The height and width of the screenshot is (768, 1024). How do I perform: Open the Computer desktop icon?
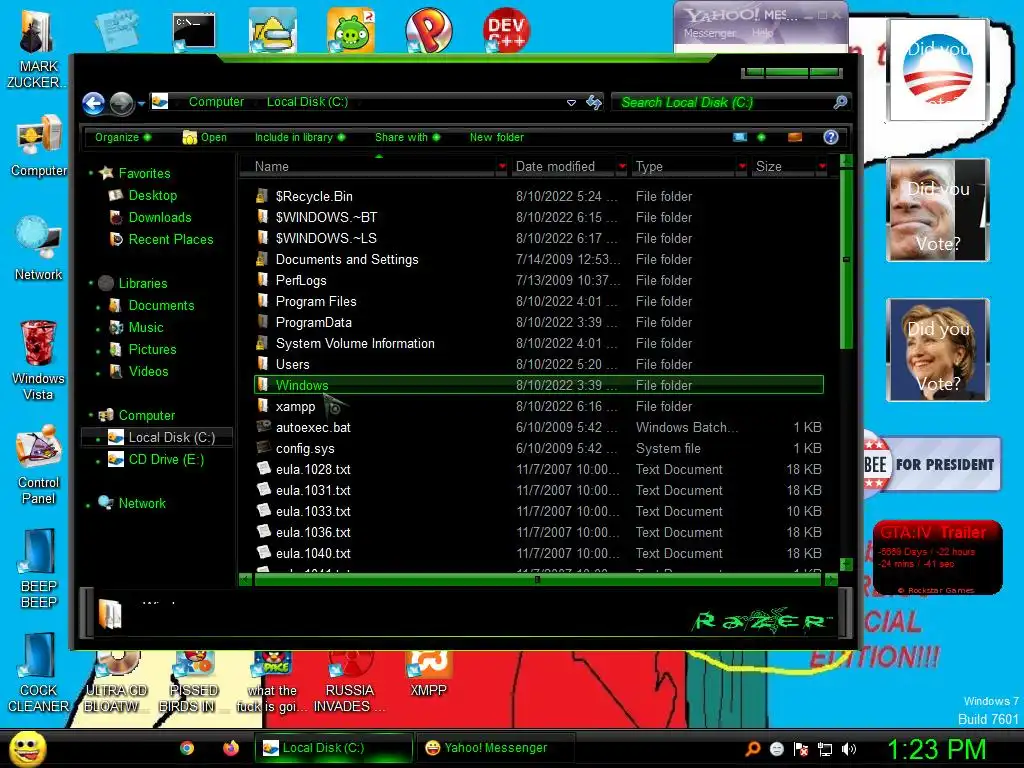tap(39, 146)
